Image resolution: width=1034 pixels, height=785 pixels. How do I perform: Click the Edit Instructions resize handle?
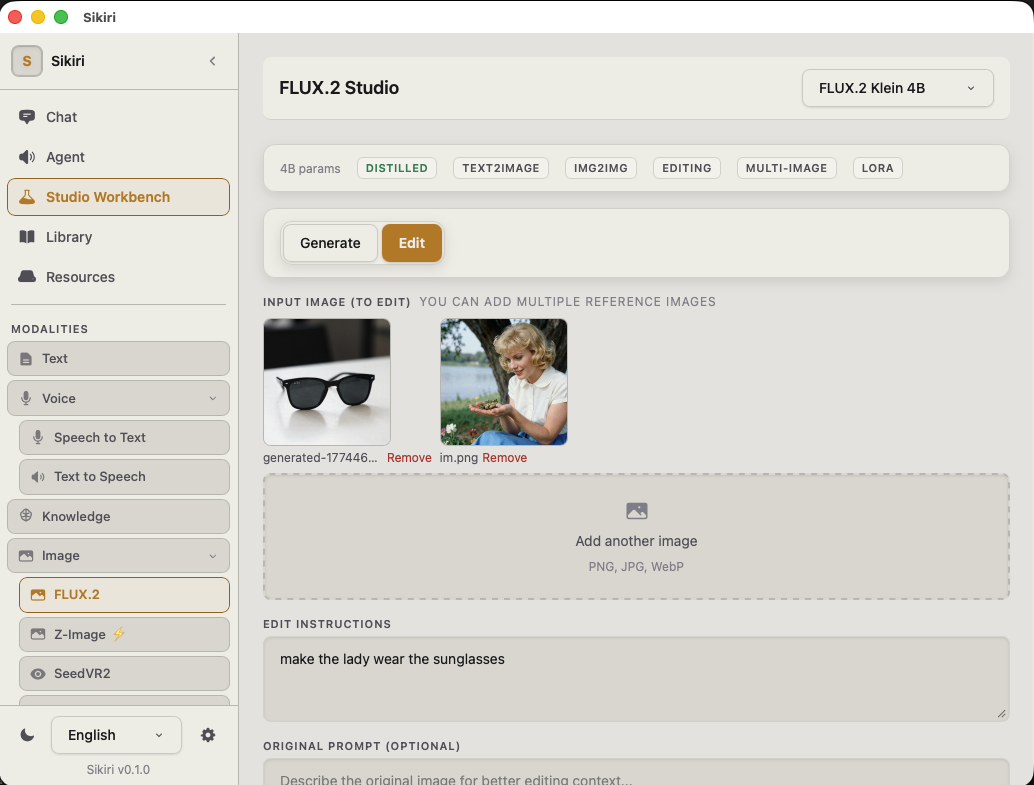pyautogui.click(x=1001, y=713)
